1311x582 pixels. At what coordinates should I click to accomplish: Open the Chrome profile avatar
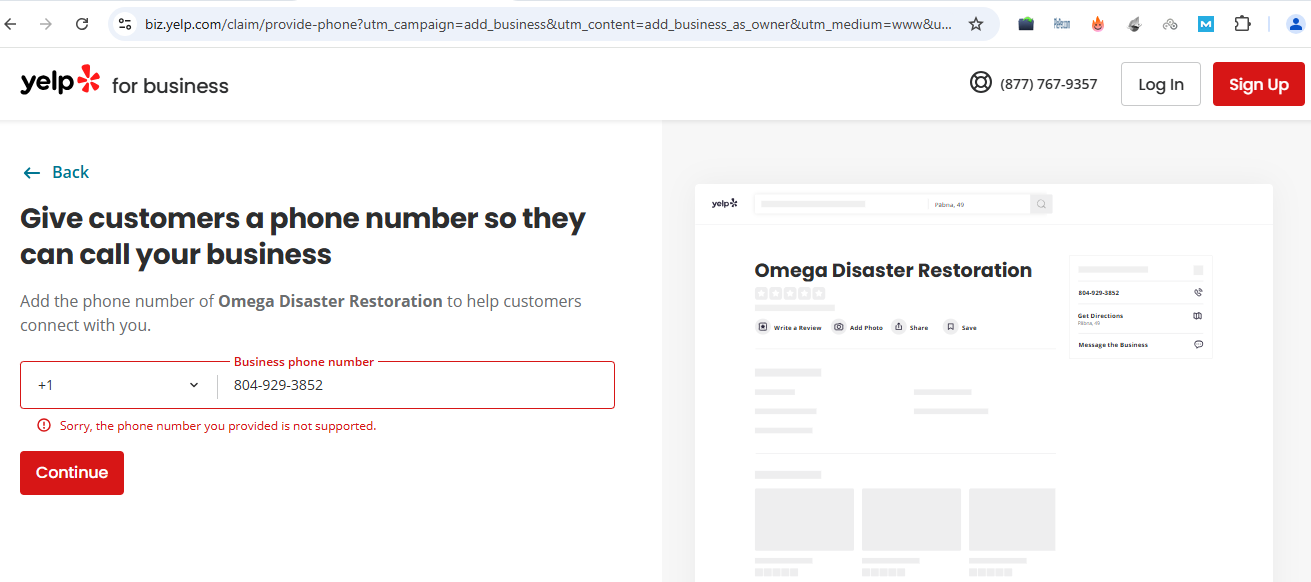coord(1296,24)
